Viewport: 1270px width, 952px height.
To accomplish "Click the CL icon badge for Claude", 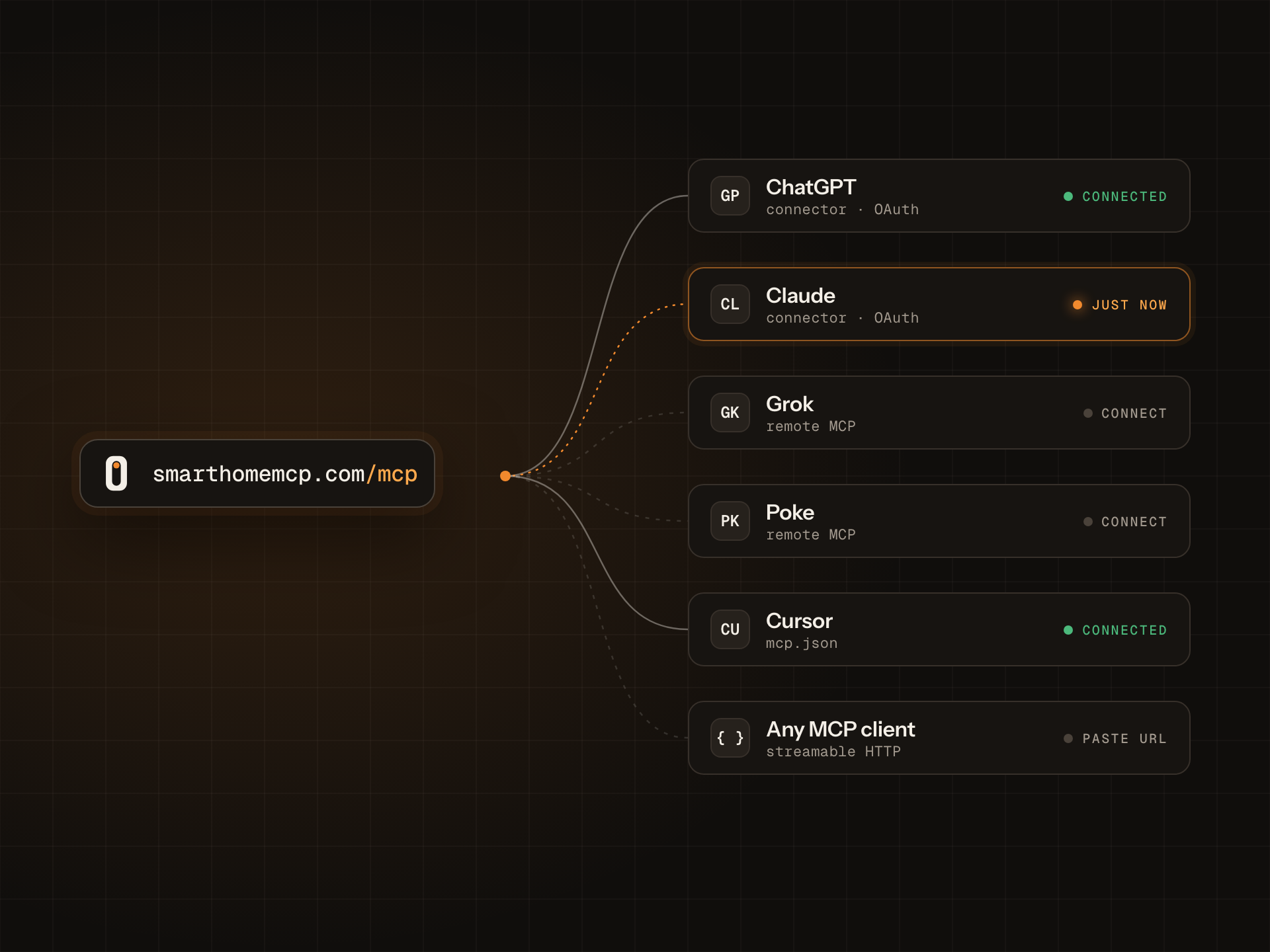I will [730, 304].
